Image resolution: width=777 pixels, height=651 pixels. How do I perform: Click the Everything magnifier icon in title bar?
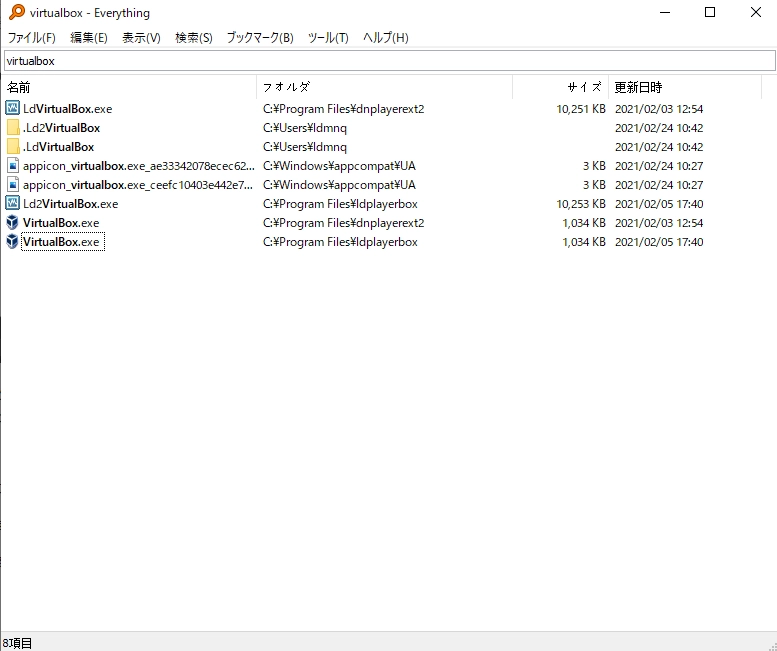click(x=16, y=12)
